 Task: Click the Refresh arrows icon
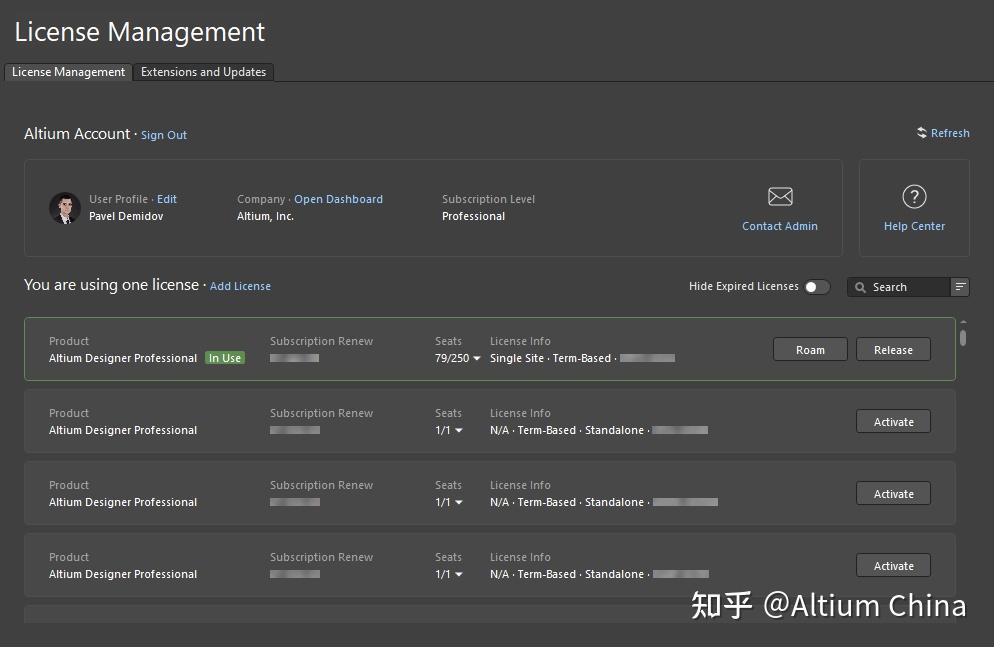pyautogui.click(x=921, y=133)
